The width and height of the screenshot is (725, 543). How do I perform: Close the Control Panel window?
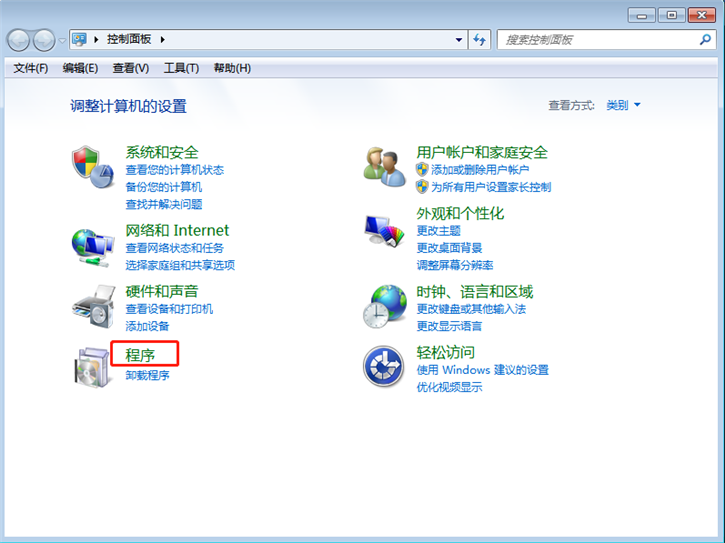tap(701, 15)
